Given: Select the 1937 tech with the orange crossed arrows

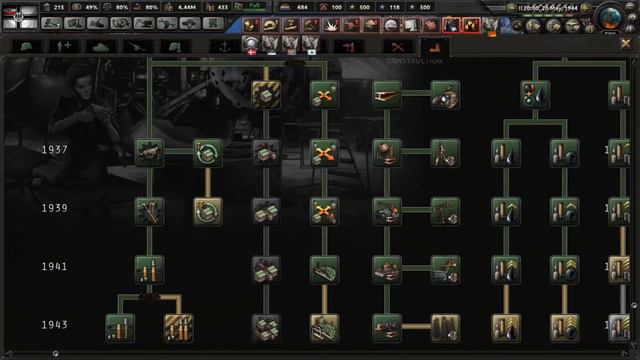Looking at the screenshot, I should click(x=324, y=153).
